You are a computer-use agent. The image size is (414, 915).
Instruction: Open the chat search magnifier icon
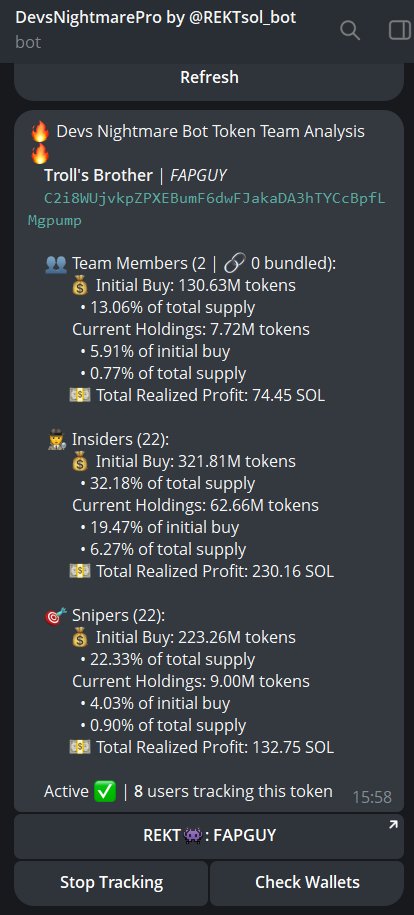(x=350, y=30)
